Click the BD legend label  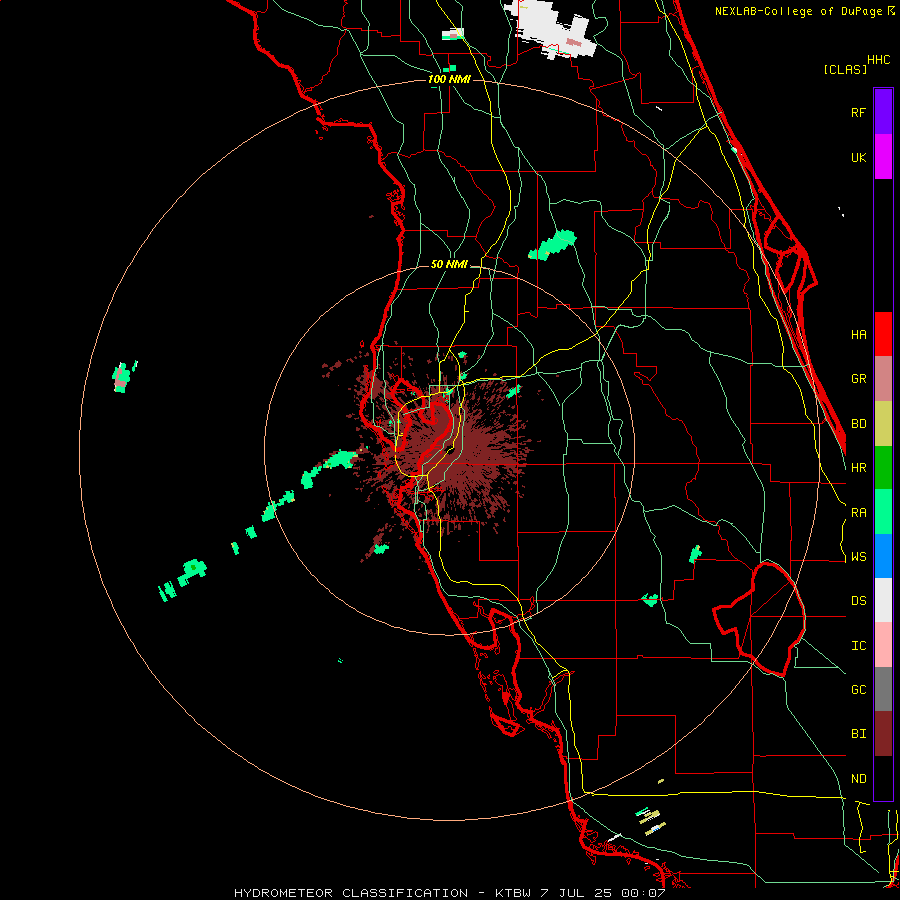(858, 424)
